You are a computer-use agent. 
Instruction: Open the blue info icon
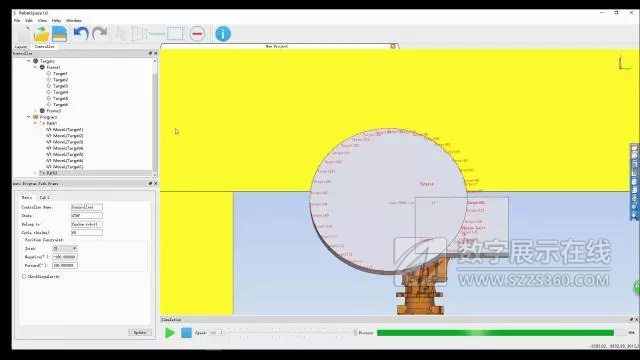pos(223,33)
